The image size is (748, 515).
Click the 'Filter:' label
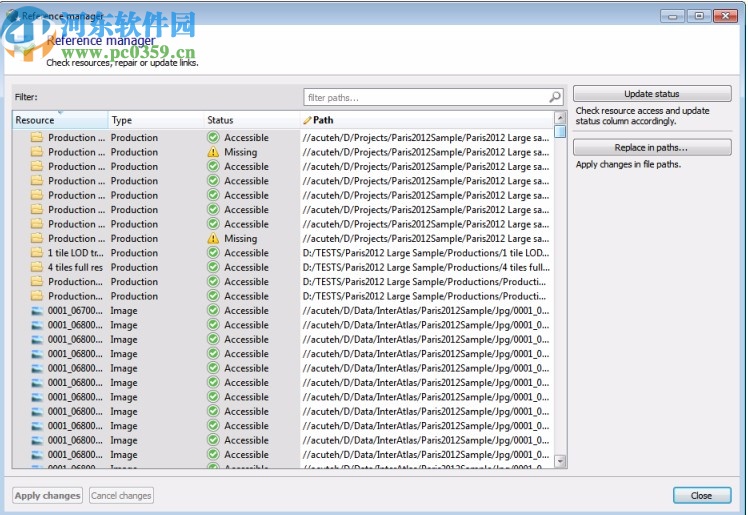[26, 97]
